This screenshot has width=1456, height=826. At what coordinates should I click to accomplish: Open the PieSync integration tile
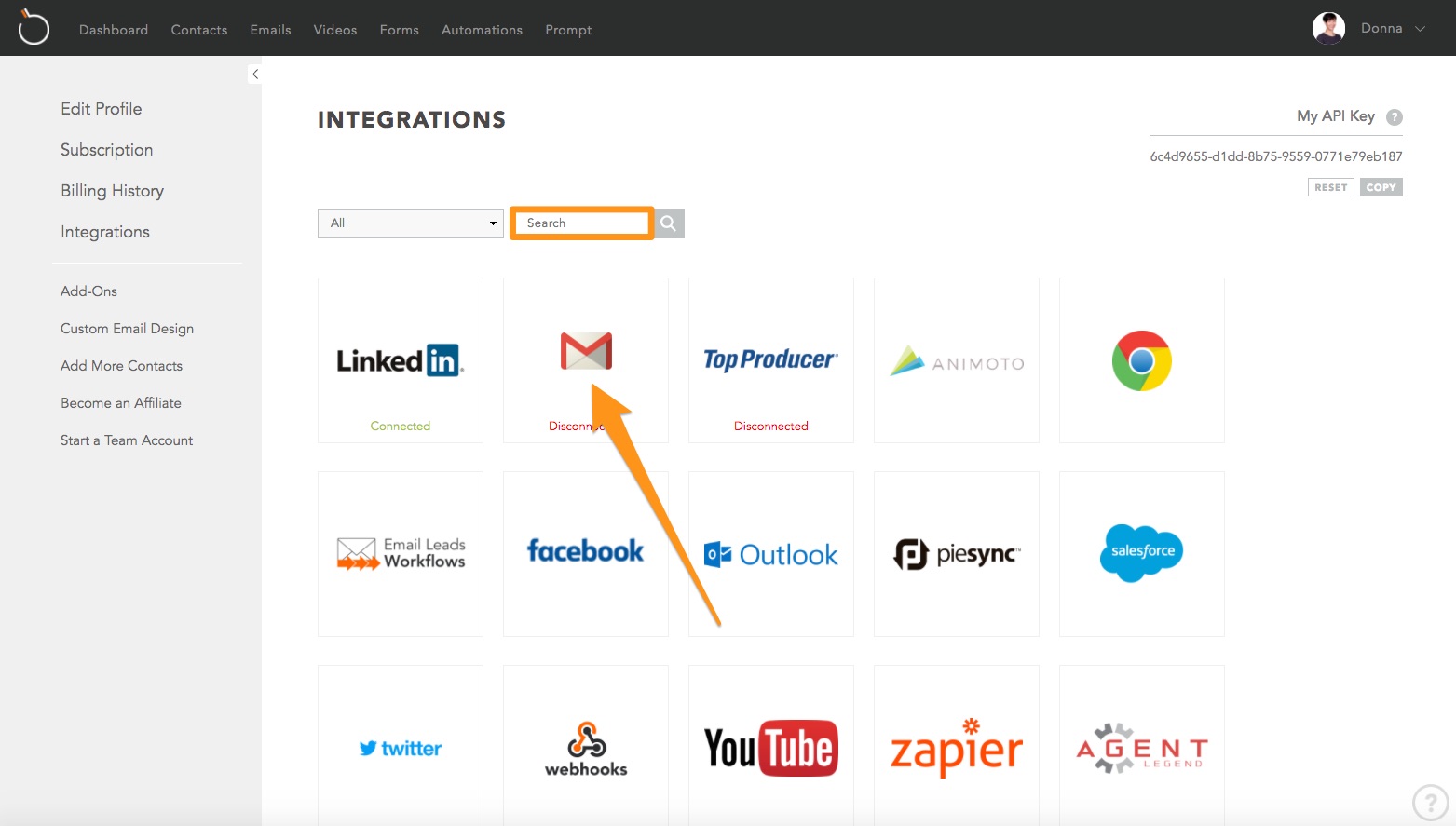(x=957, y=554)
